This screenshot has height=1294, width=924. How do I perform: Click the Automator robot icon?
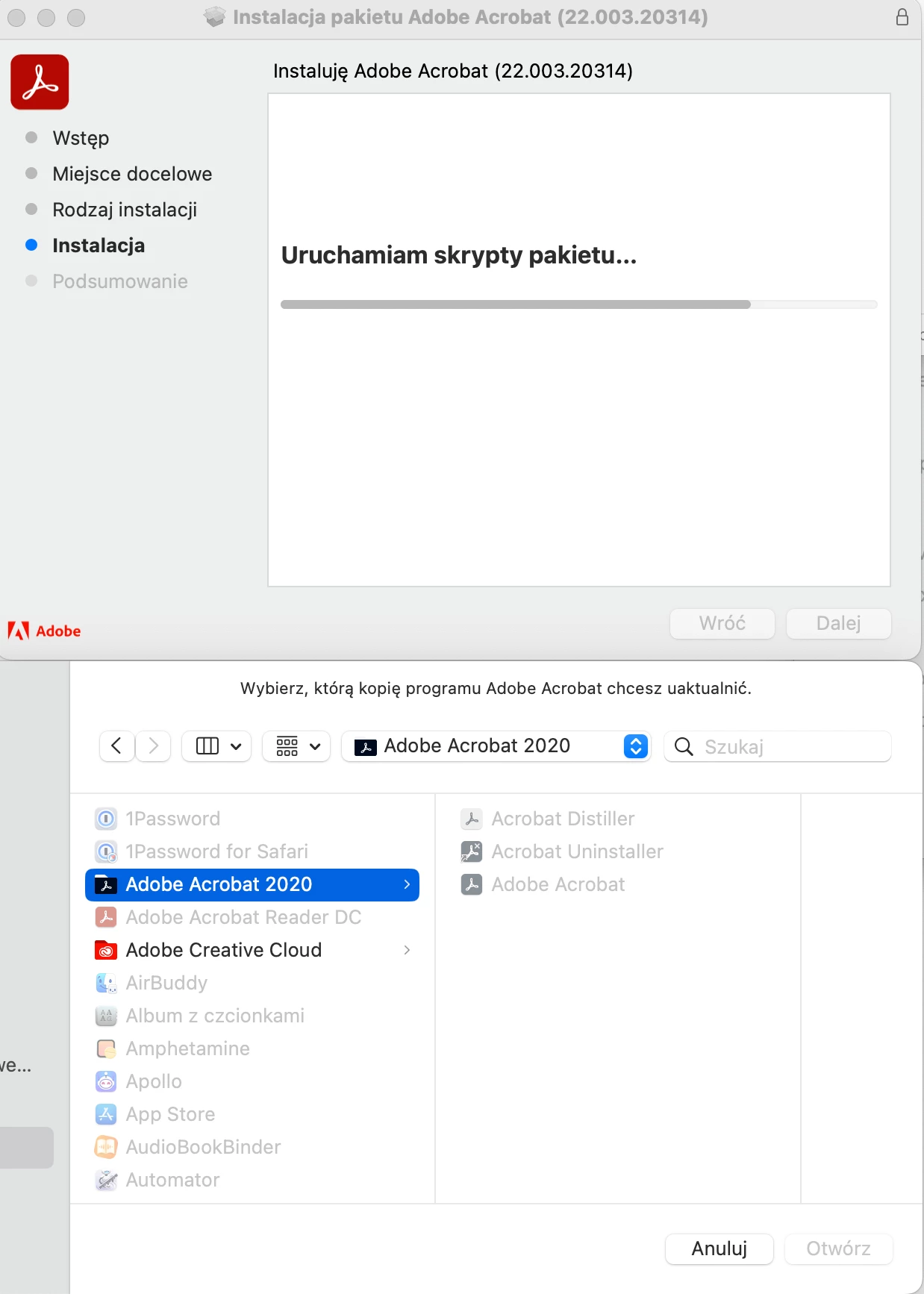106,1180
